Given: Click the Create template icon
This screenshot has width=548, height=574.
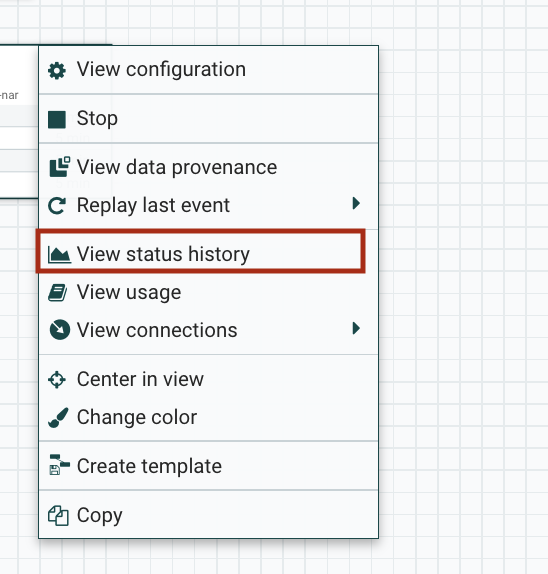Looking at the screenshot, I should (x=59, y=465).
